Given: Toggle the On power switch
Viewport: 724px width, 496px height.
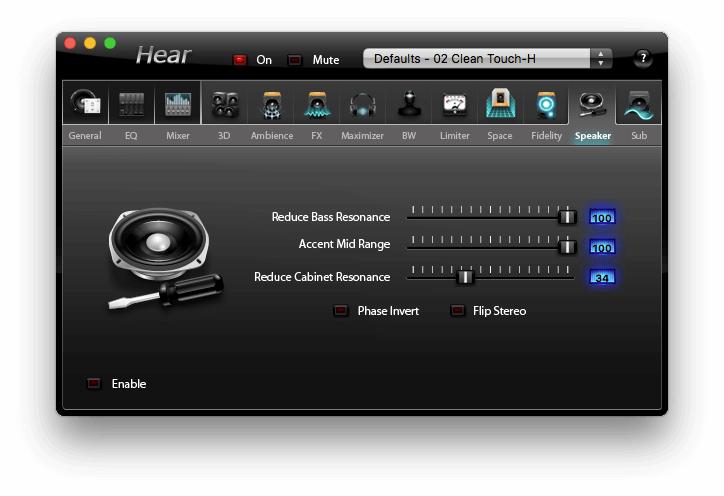Looking at the screenshot, I should (x=240, y=60).
